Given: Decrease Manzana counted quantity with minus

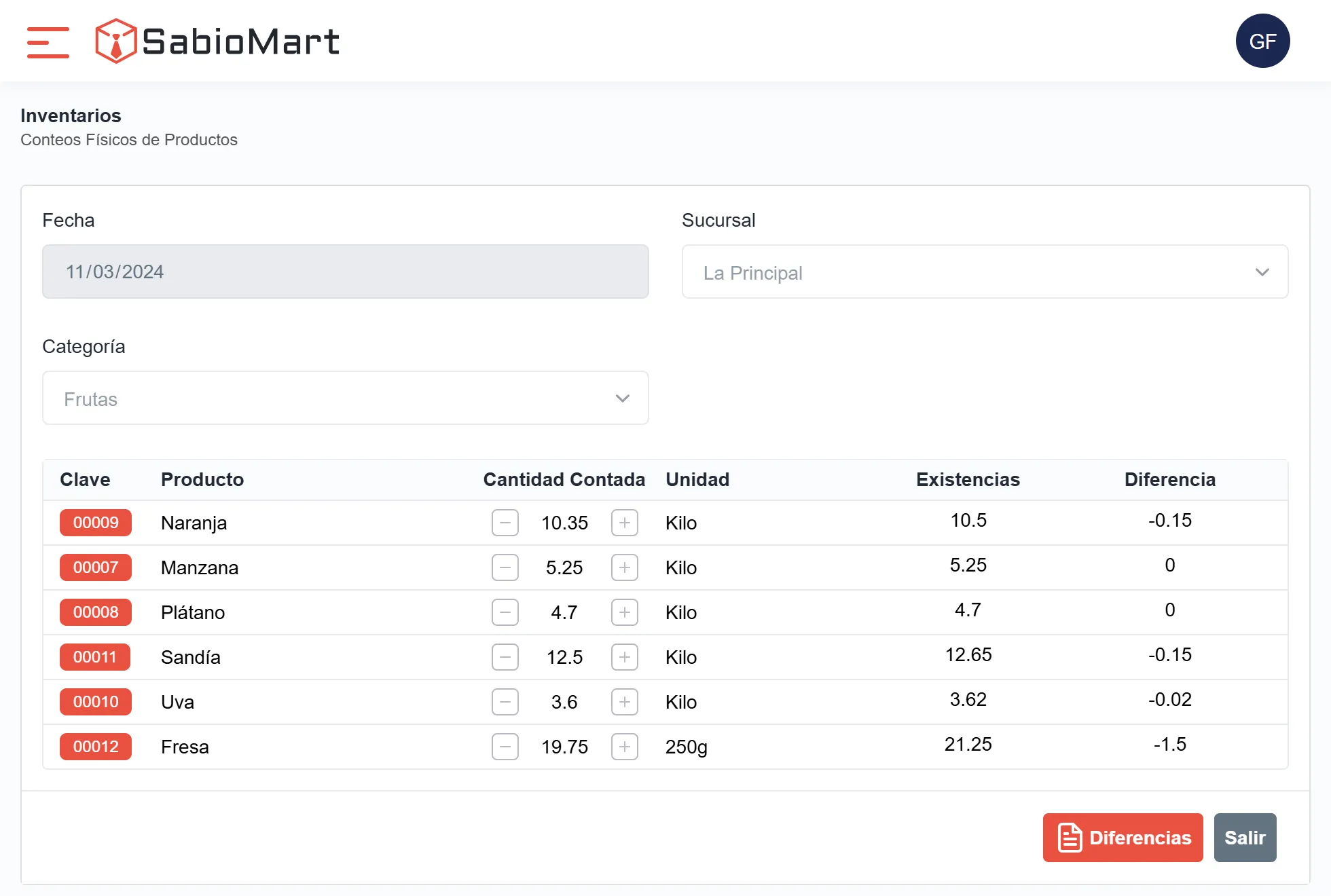Looking at the screenshot, I should [x=505, y=567].
